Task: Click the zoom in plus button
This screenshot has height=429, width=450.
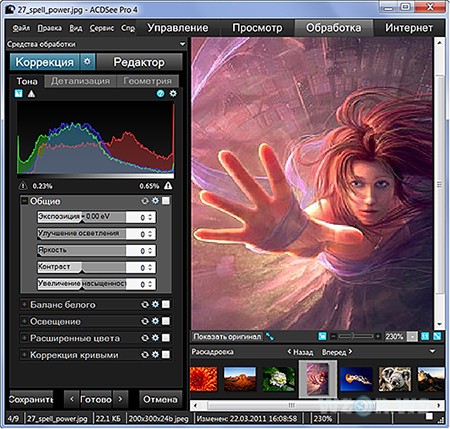Action: click(378, 336)
